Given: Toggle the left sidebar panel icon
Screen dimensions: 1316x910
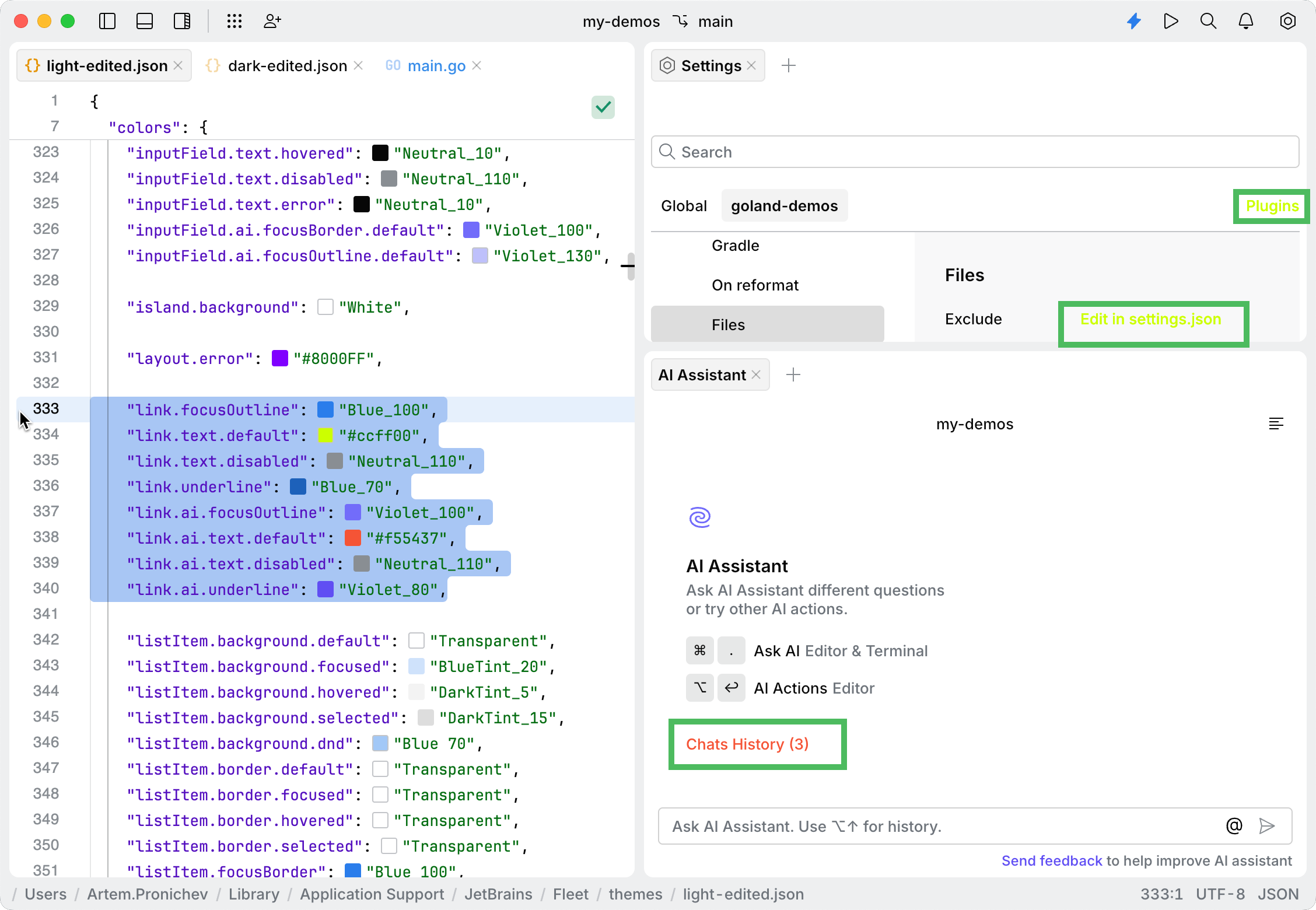Looking at the screenshot, I should [107, 22].
